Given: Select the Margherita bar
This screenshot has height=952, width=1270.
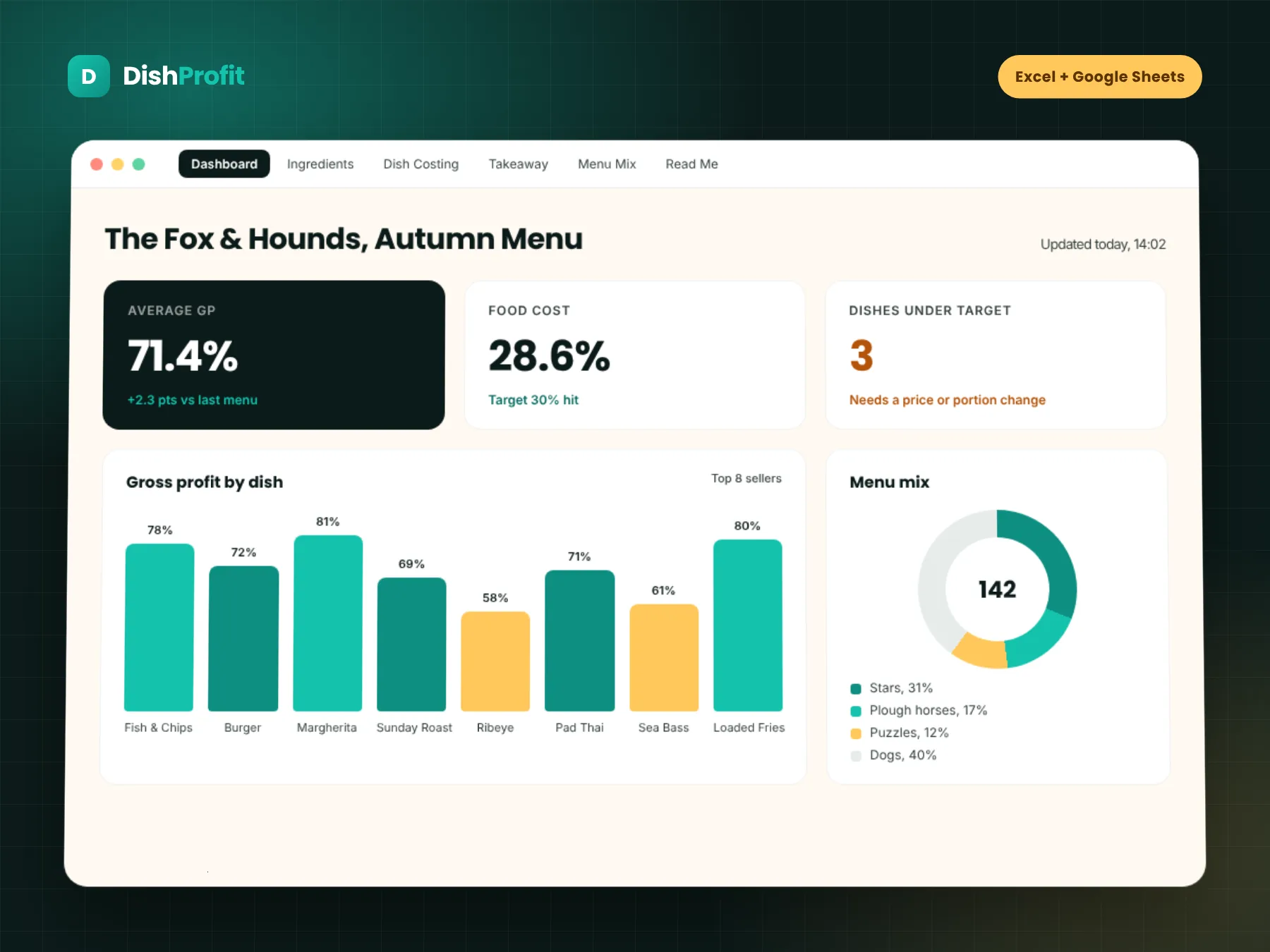Looking at the screenshot, I should coord(327,623).
